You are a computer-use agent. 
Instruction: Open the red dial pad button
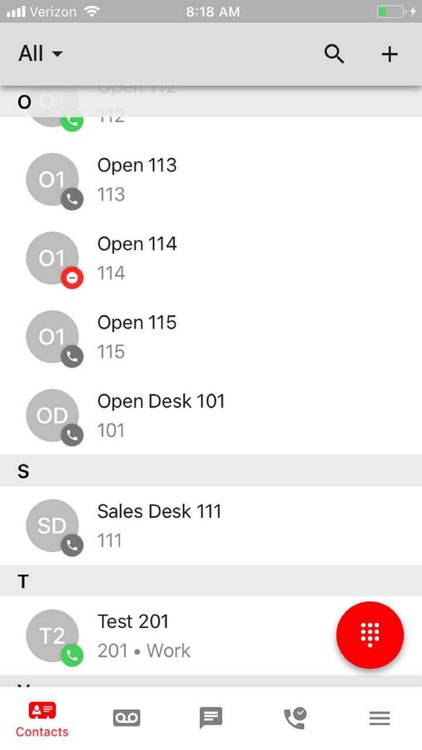click(x=370, y=635)
